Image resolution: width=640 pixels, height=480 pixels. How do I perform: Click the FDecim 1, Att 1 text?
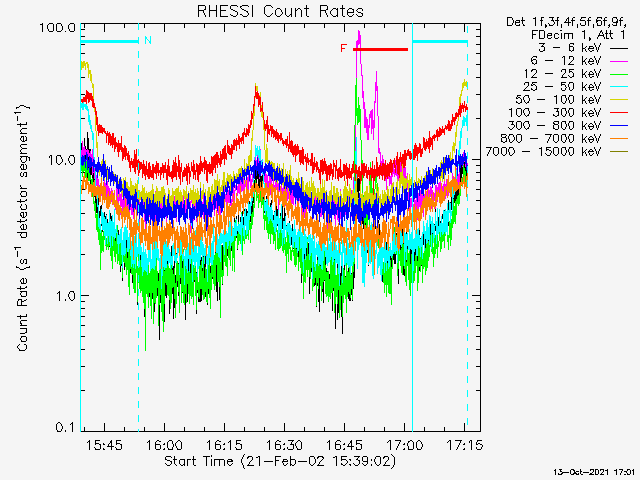pos(578,35)
